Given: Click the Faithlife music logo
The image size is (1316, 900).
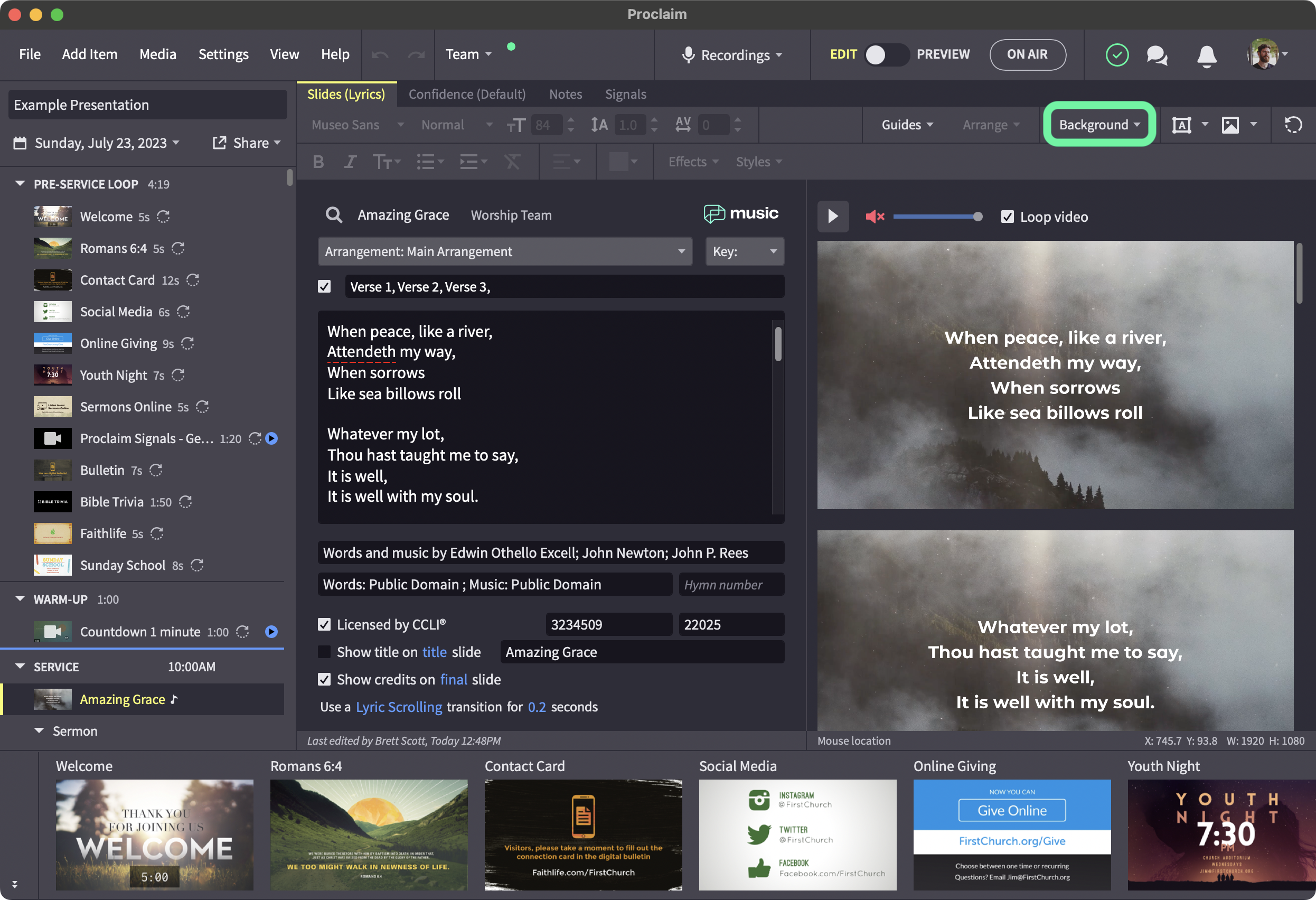Looking at the screenshot, I should pos(741,213).
